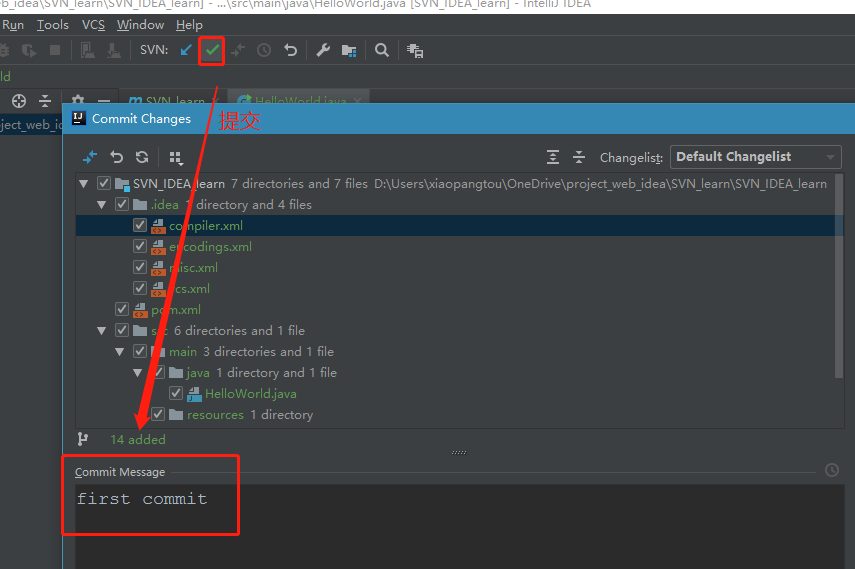Click the Collapse All icon in Project panel
Image resolution: width=855 pixels, height=569 pixels.
45,101
